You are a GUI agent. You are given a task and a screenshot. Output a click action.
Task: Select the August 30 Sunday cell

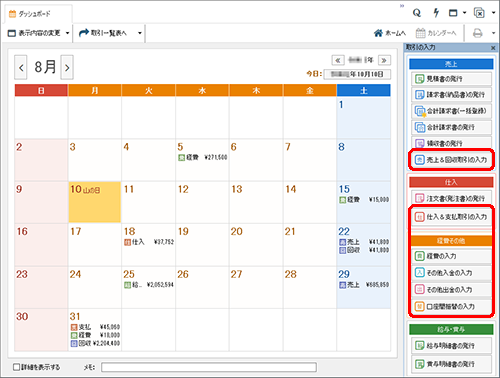tap(41, 330)
